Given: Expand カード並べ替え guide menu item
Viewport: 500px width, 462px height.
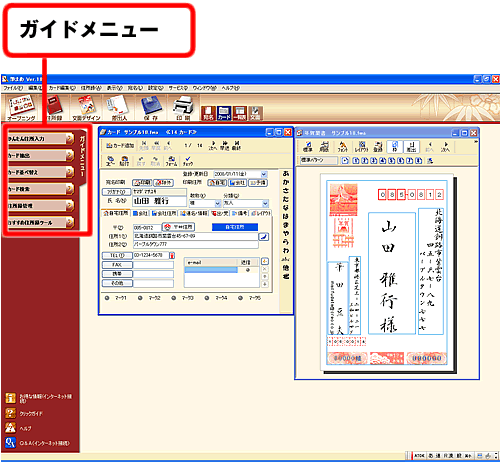Looking at the screenshot, I should point(40,172).
